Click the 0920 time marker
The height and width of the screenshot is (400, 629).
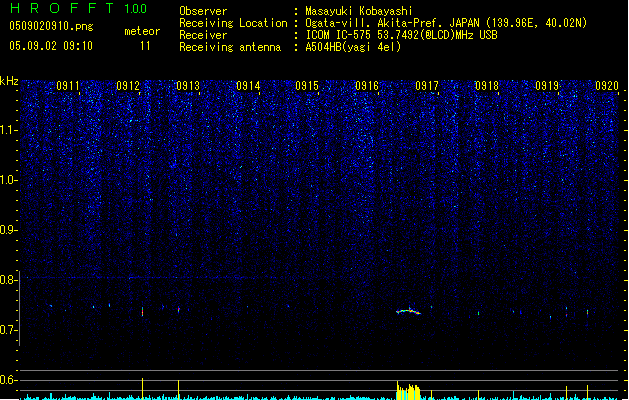coord(607,86)
